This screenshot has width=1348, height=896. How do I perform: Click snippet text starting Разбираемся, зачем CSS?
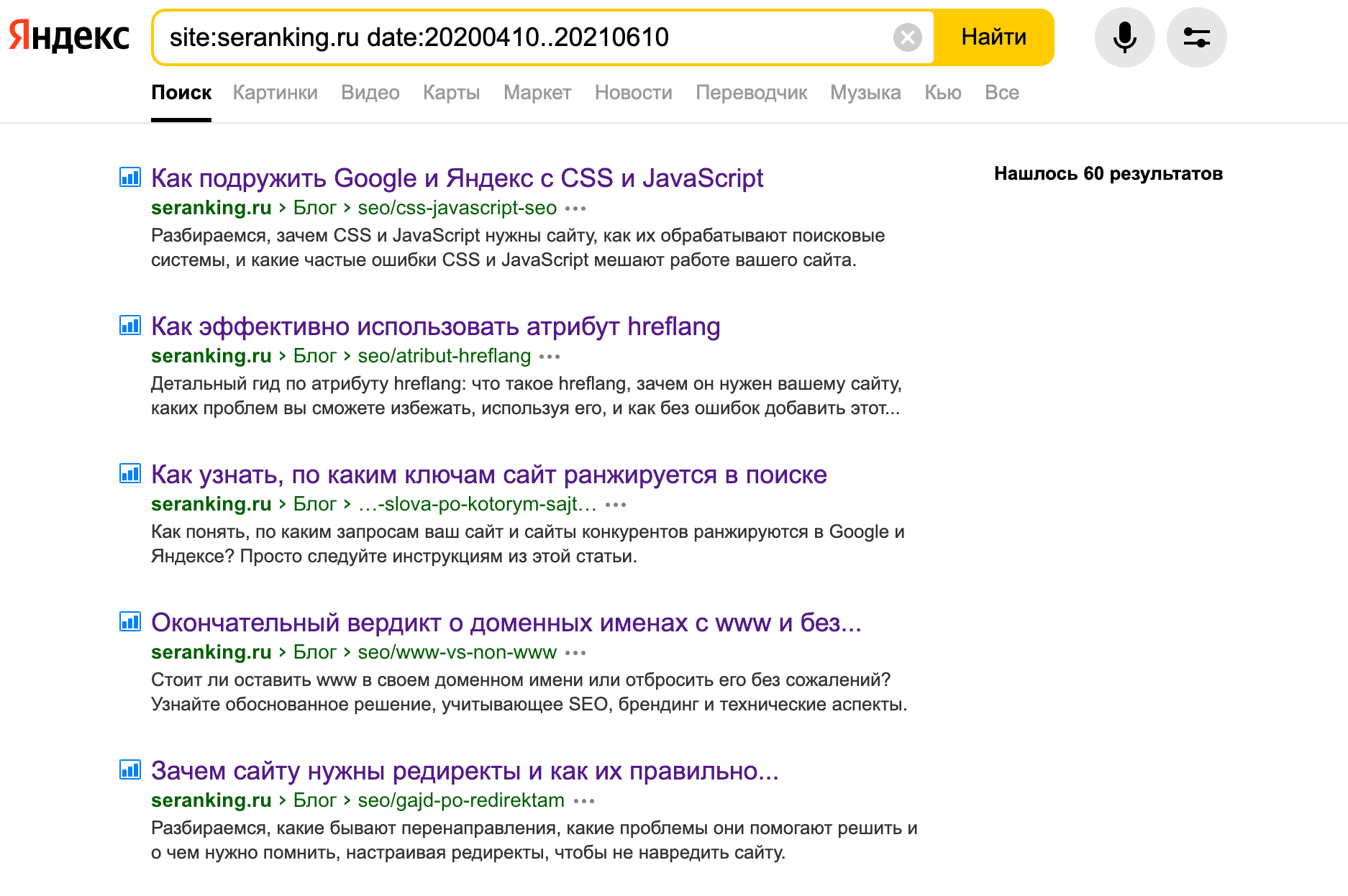(x=518, y=248)
